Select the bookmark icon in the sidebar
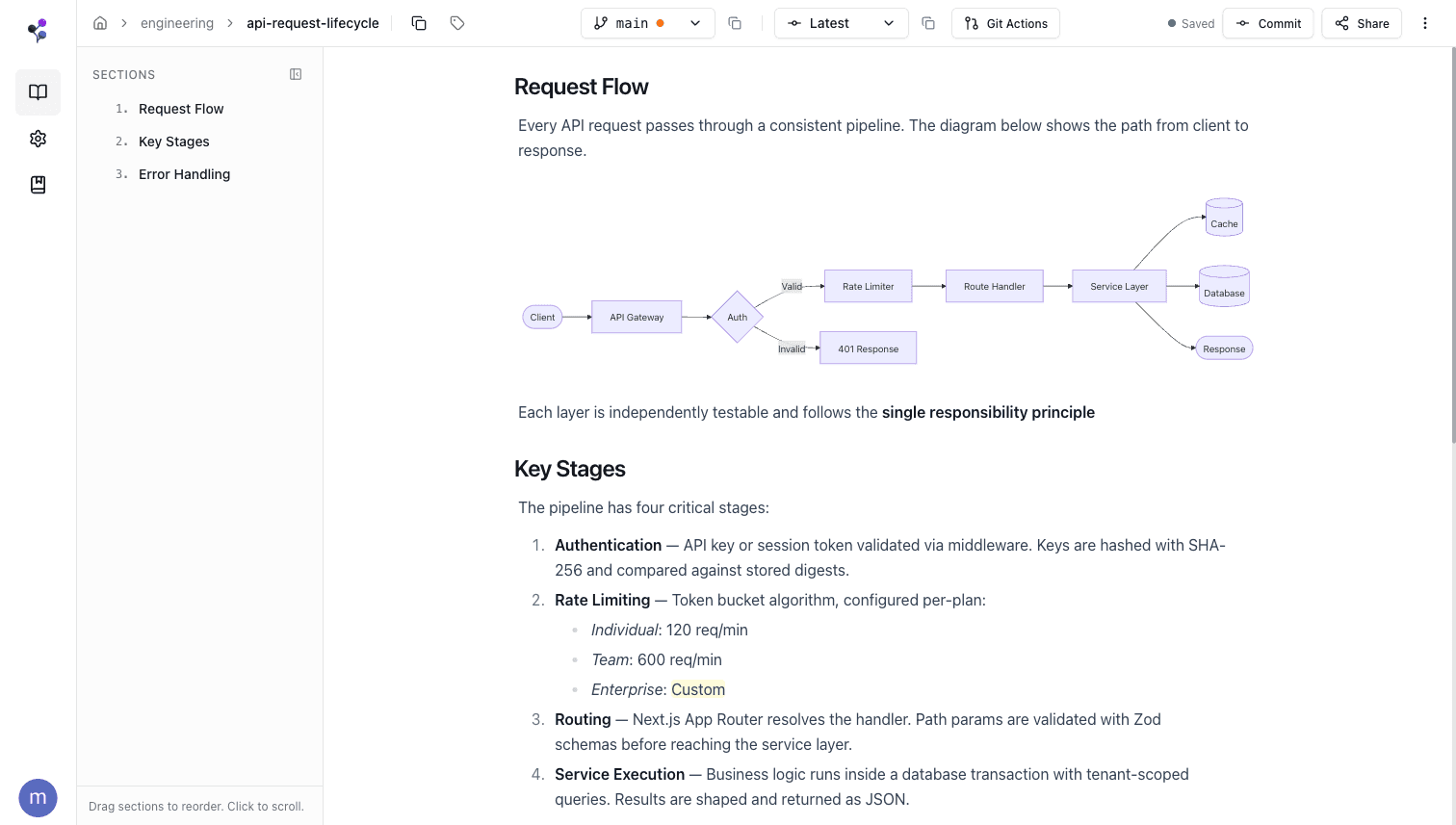The width and height of the screenshot is (1456, 825). click(38, 184)
